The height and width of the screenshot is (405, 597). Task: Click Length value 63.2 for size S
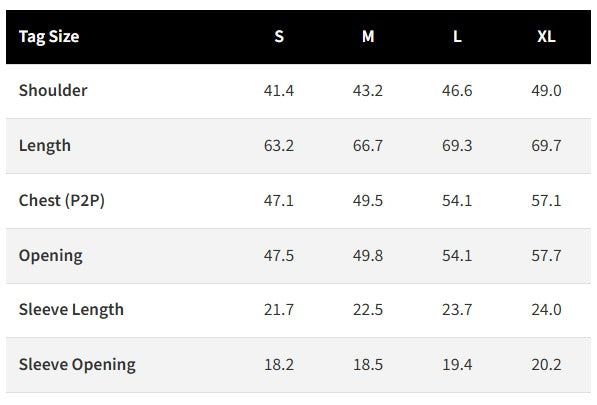tap(279, 146)
